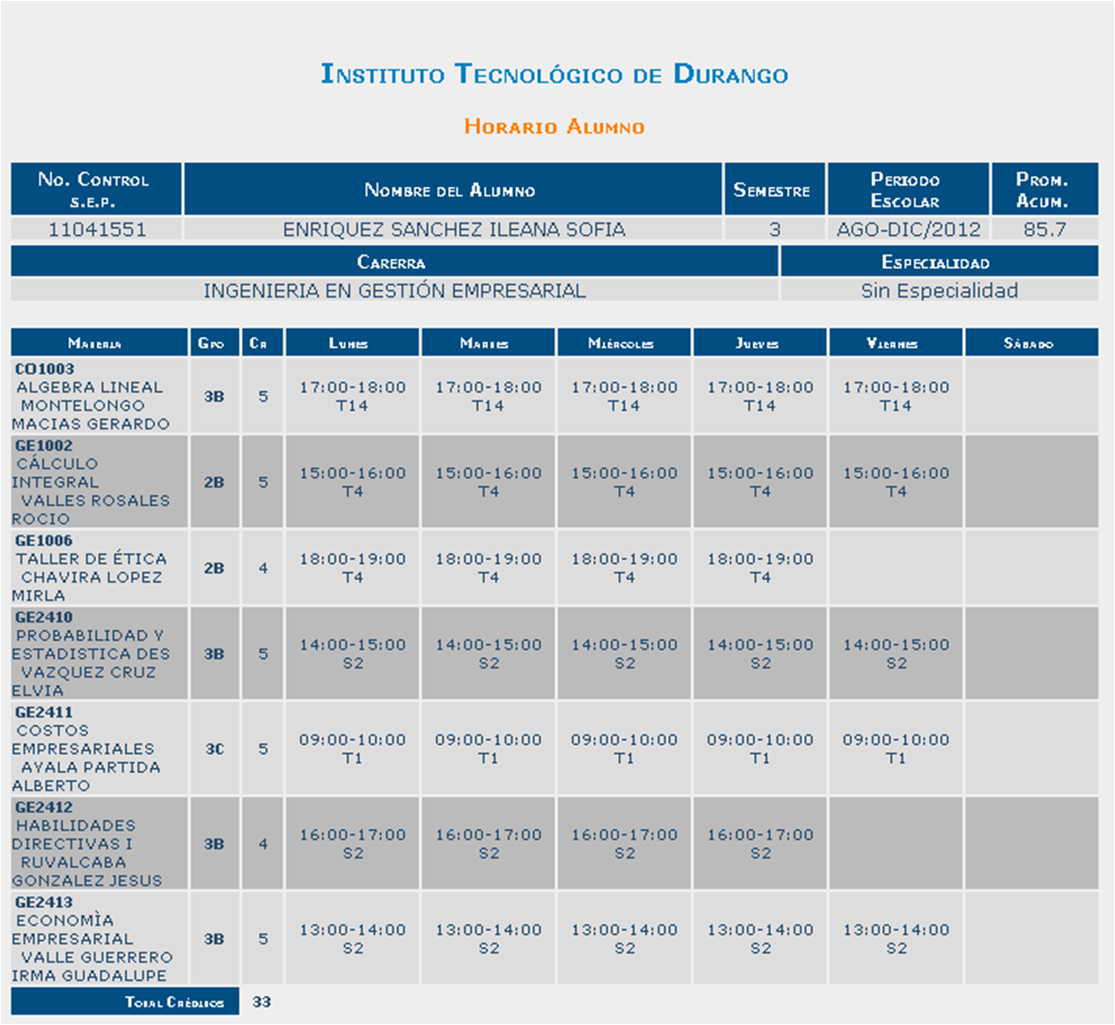Click the TALLER DE ÉTICA course name
The image size is (1115, 1025).
coord(91,558)
